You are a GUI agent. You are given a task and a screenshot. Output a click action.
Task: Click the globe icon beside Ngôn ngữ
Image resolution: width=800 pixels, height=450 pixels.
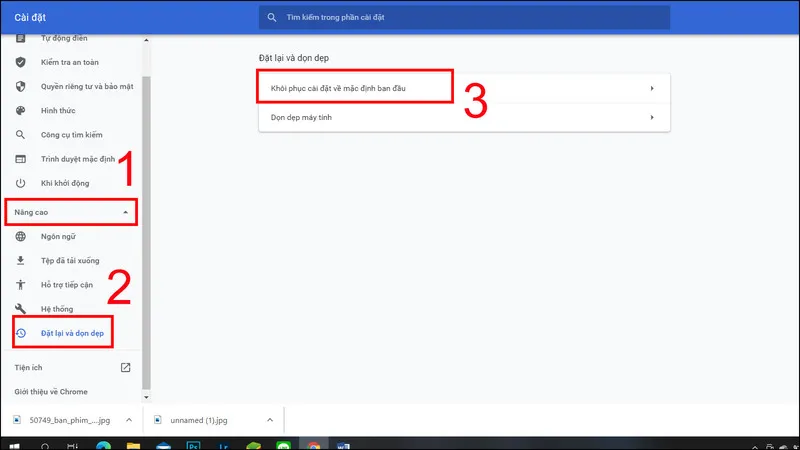coord(20,236)
